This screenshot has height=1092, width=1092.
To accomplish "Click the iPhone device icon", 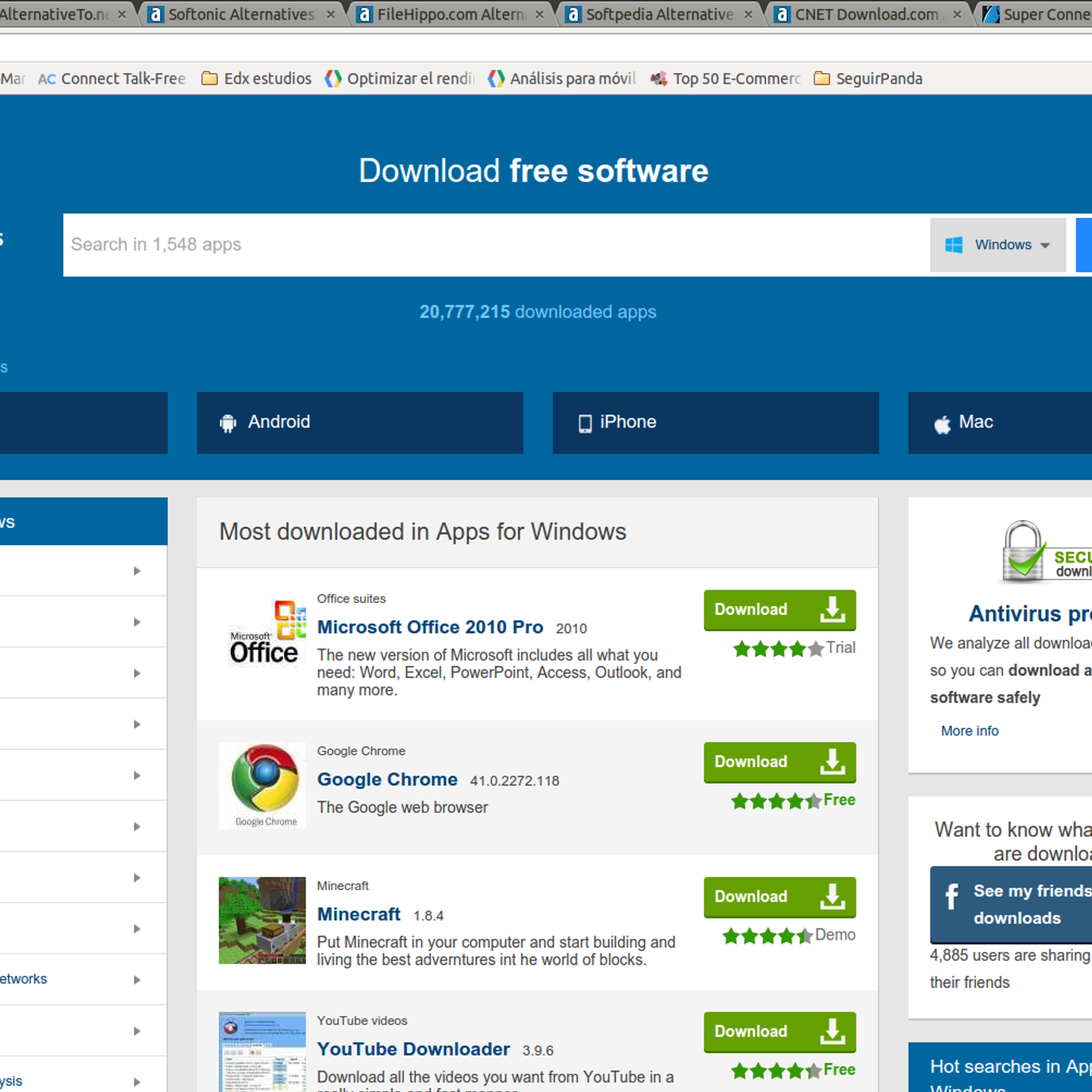I will point(585,424).
